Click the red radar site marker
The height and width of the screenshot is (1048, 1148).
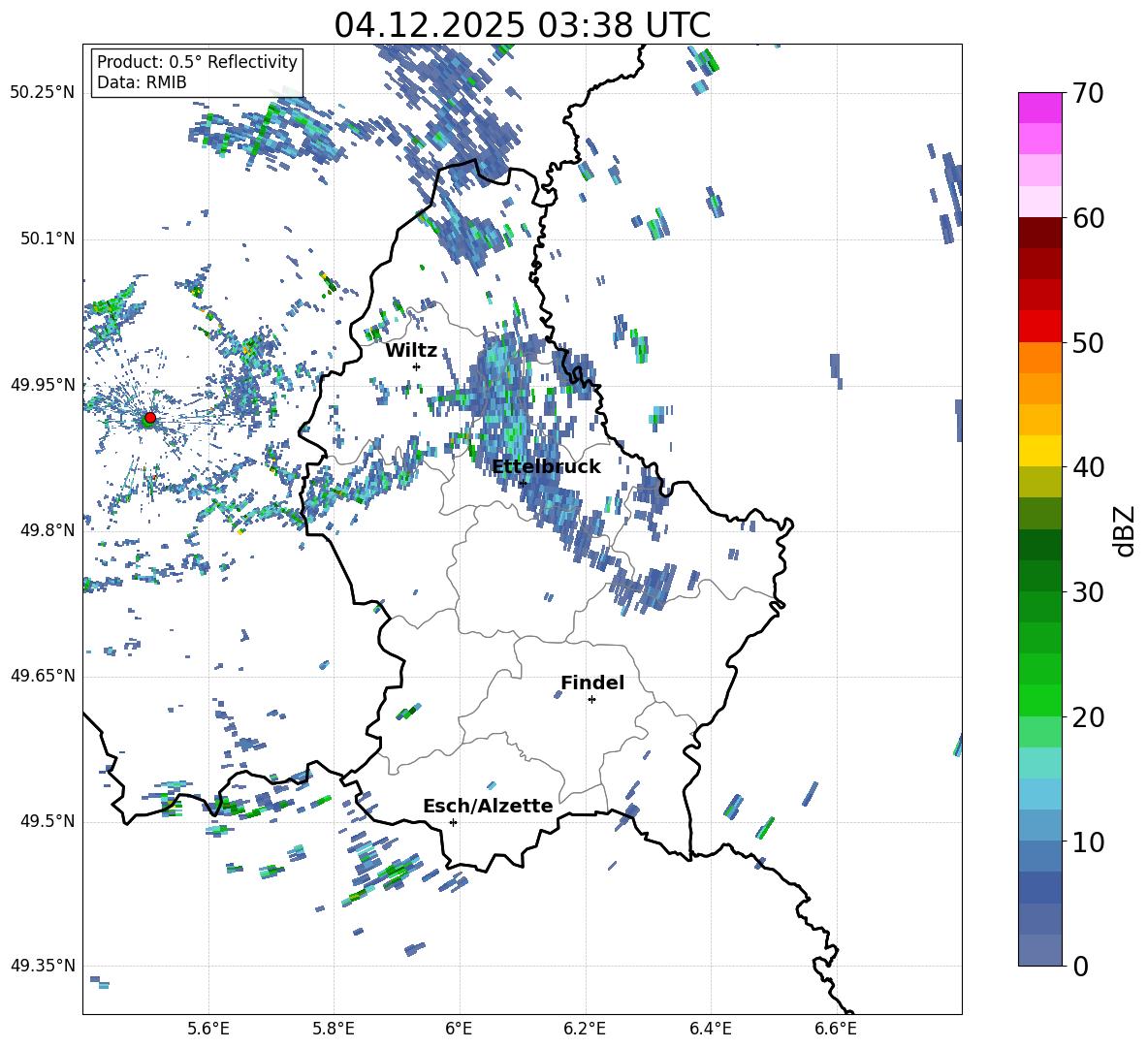click(150, 418)
